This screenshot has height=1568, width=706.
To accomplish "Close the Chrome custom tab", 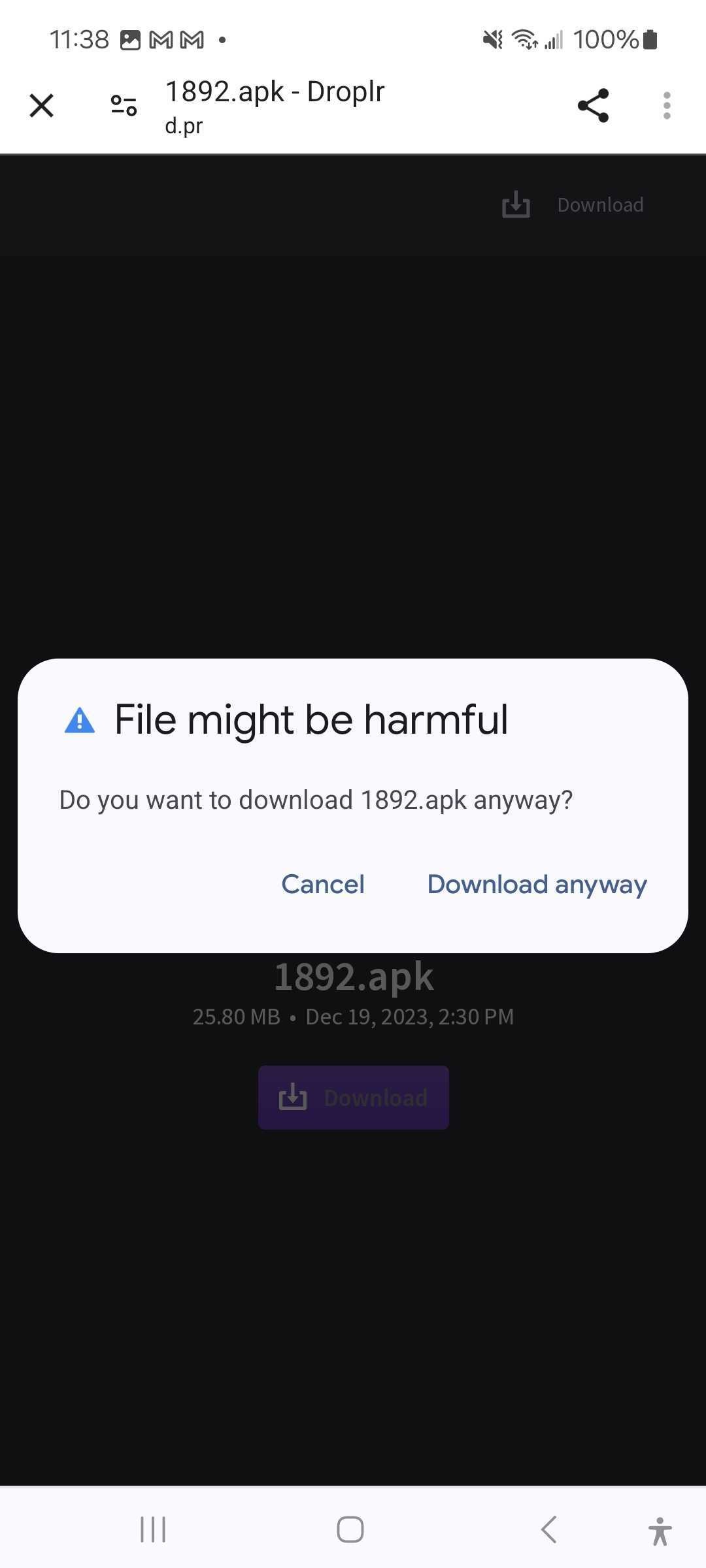I will coord(41,105).
